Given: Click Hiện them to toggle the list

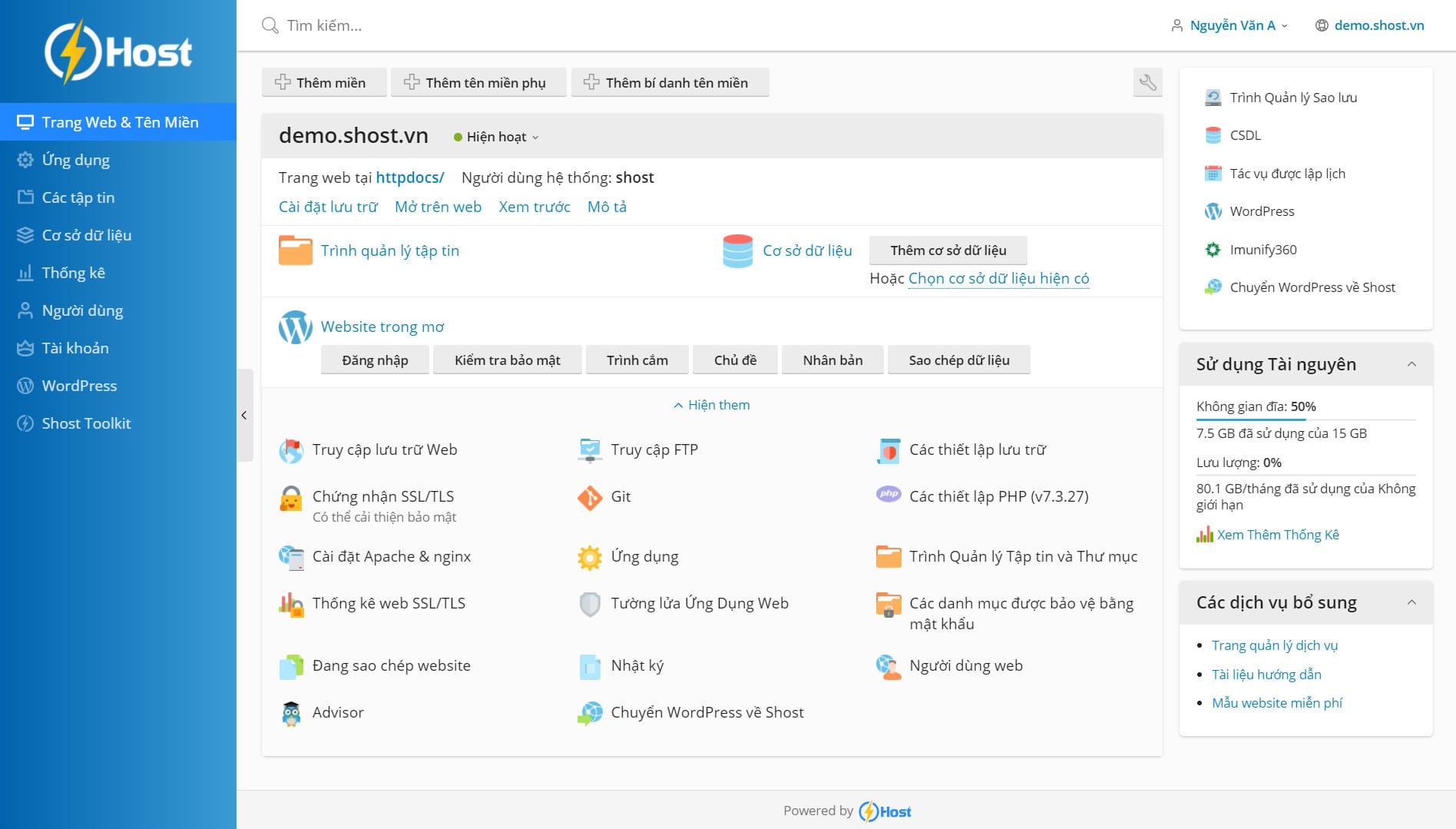Looking at the screenshot, I should point(712,405).
